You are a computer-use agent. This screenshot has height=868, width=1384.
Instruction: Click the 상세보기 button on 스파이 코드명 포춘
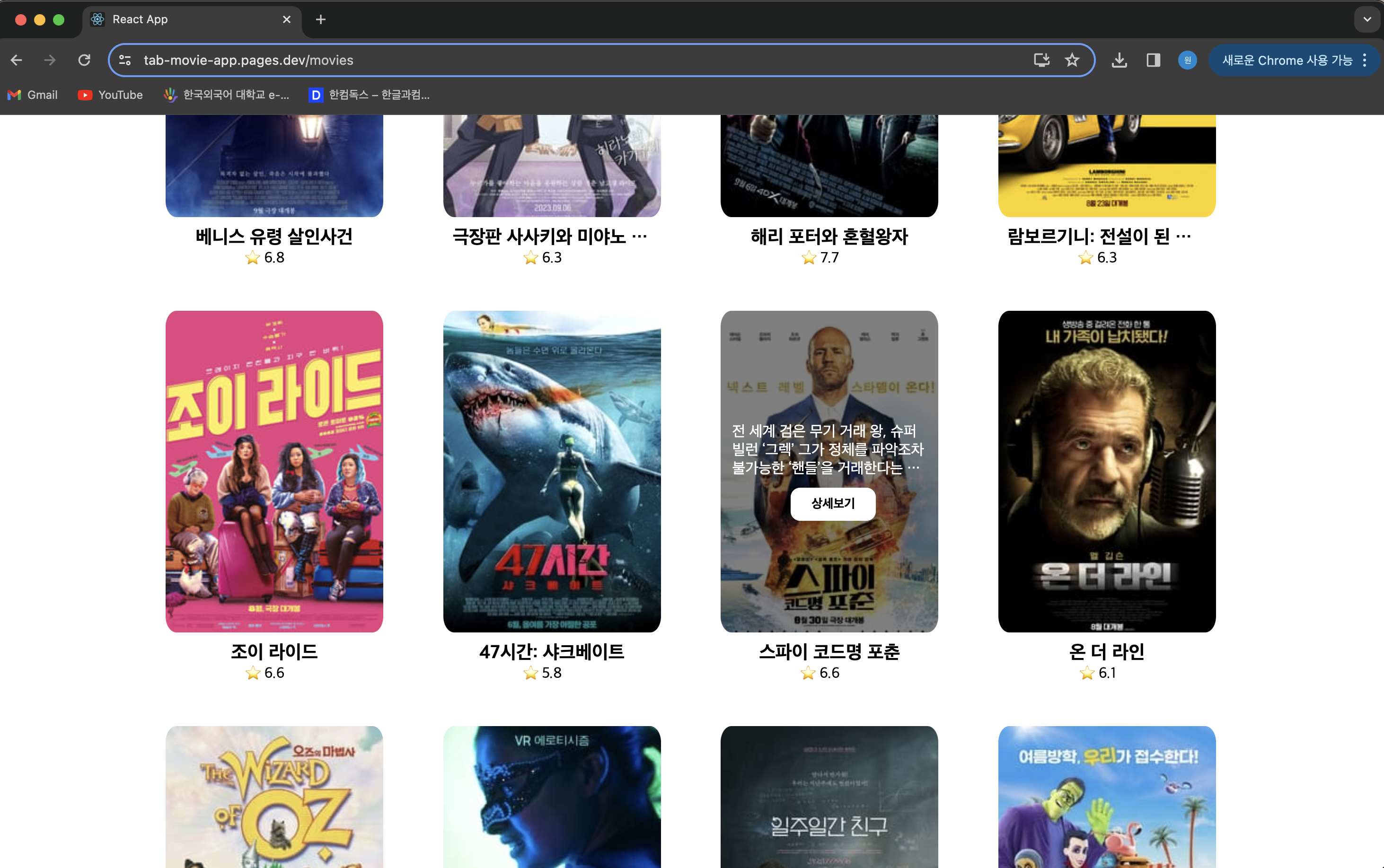tap(833, 503)
